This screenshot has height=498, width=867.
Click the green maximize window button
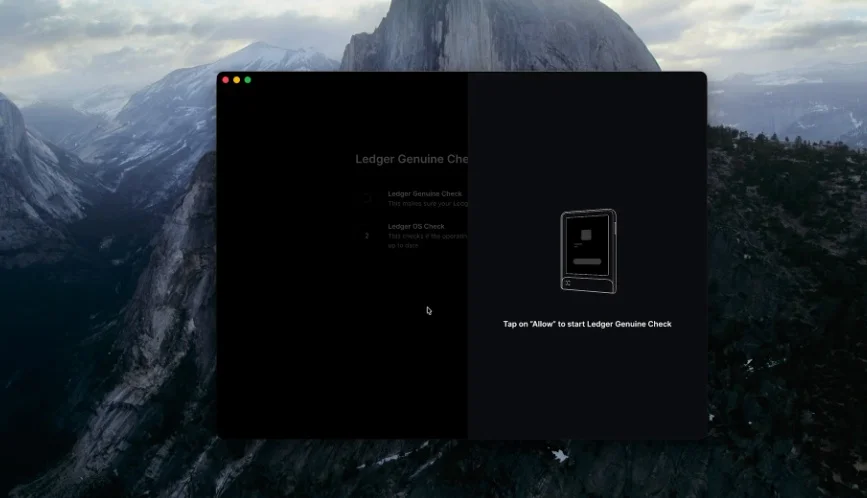click(x=248, y=80)
